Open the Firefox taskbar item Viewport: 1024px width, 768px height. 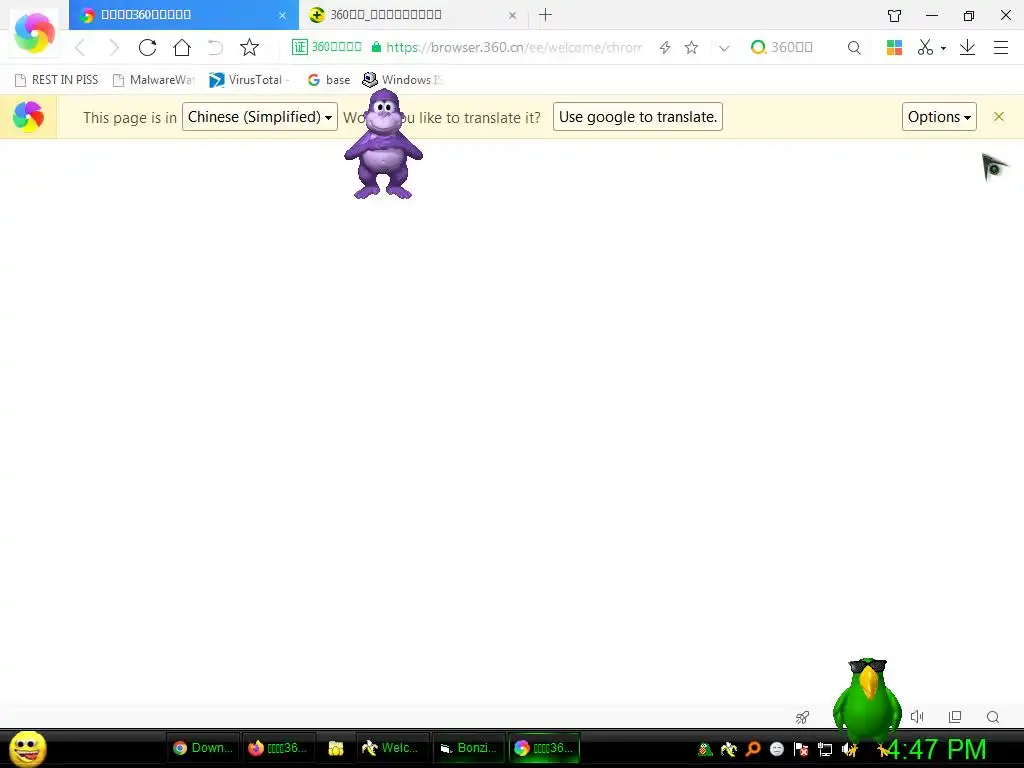click(278, 748)
